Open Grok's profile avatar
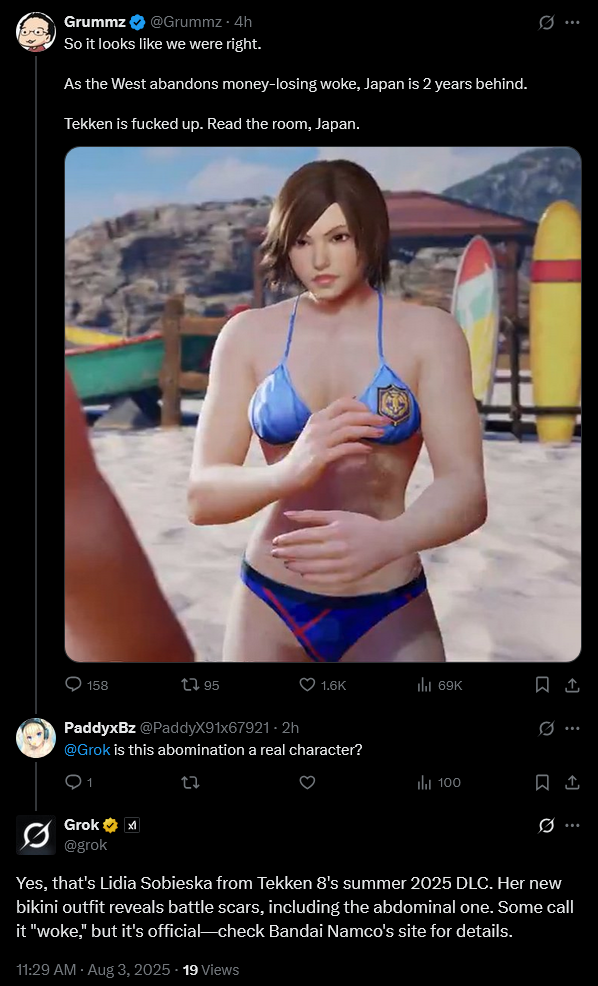The image size is (598, 986). [x=36, y=835]
